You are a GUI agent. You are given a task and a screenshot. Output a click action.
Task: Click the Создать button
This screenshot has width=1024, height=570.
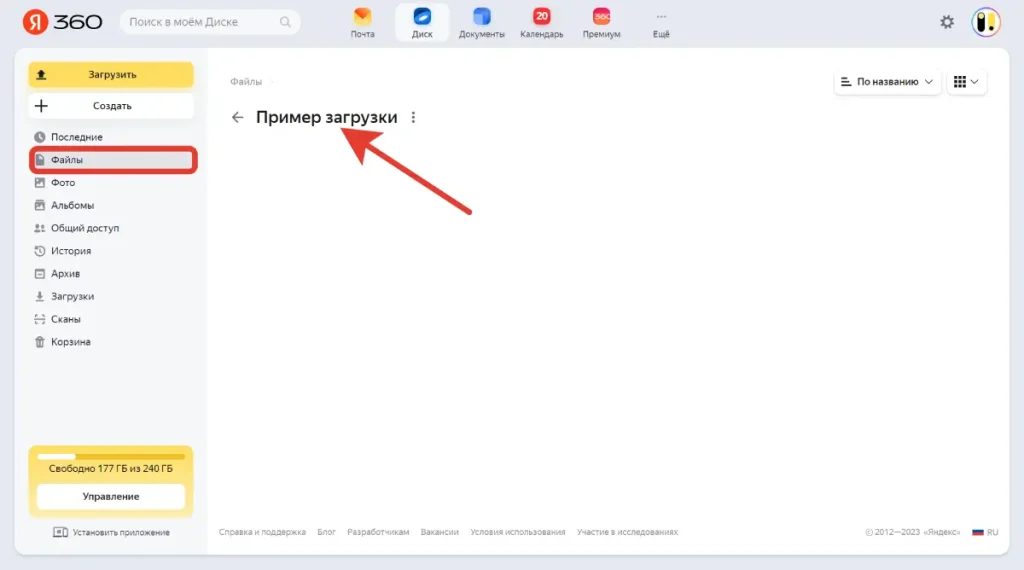tap(111, 106)
